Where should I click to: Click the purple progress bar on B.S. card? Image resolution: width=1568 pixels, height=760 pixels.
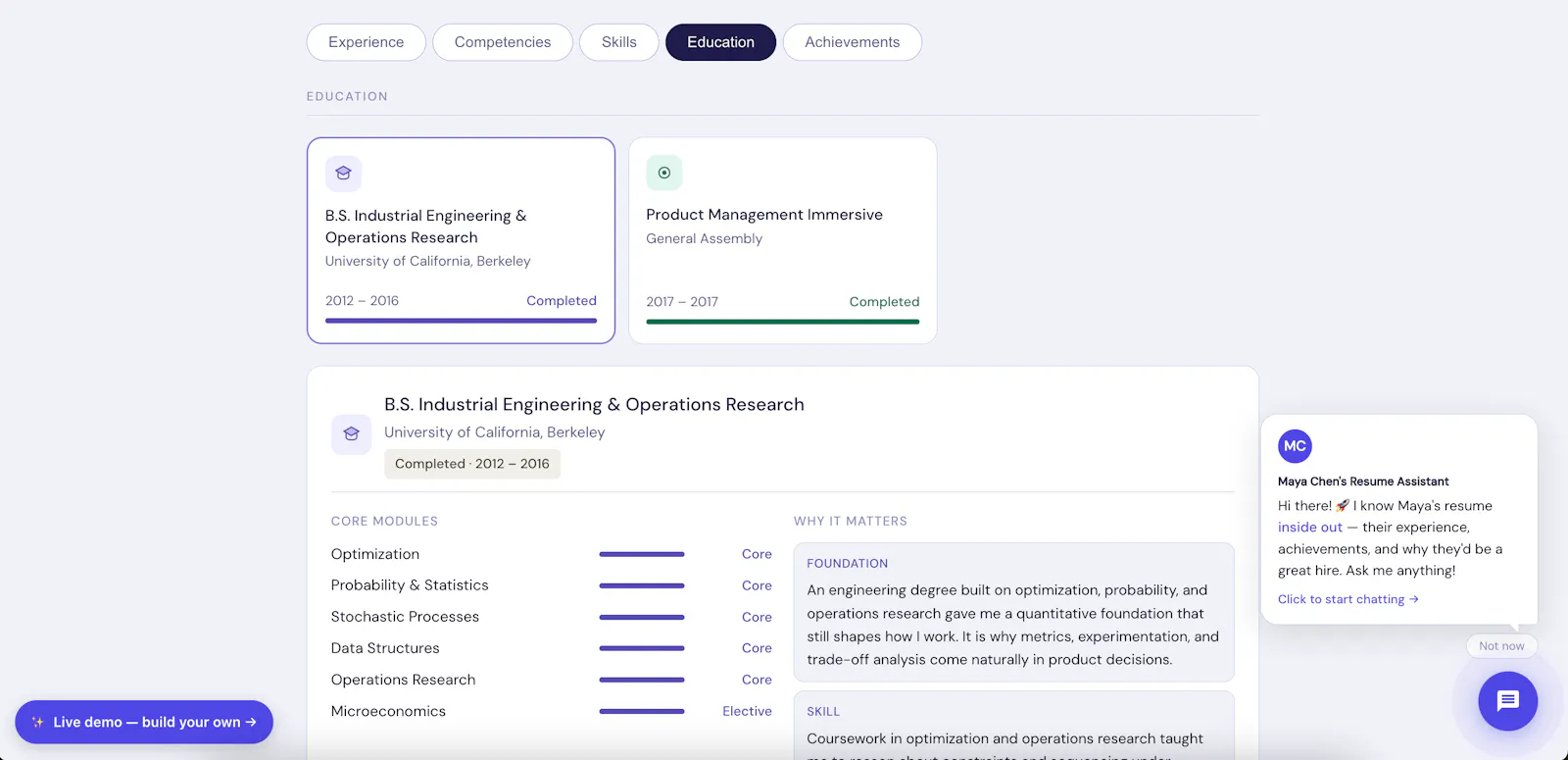(x=461, y=321)
